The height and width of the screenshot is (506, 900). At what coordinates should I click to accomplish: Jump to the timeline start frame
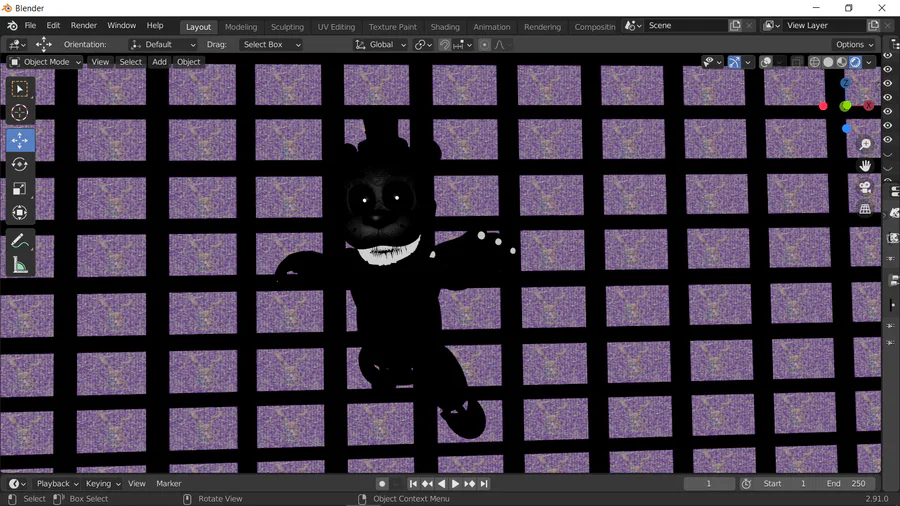(x=413, y=484)
